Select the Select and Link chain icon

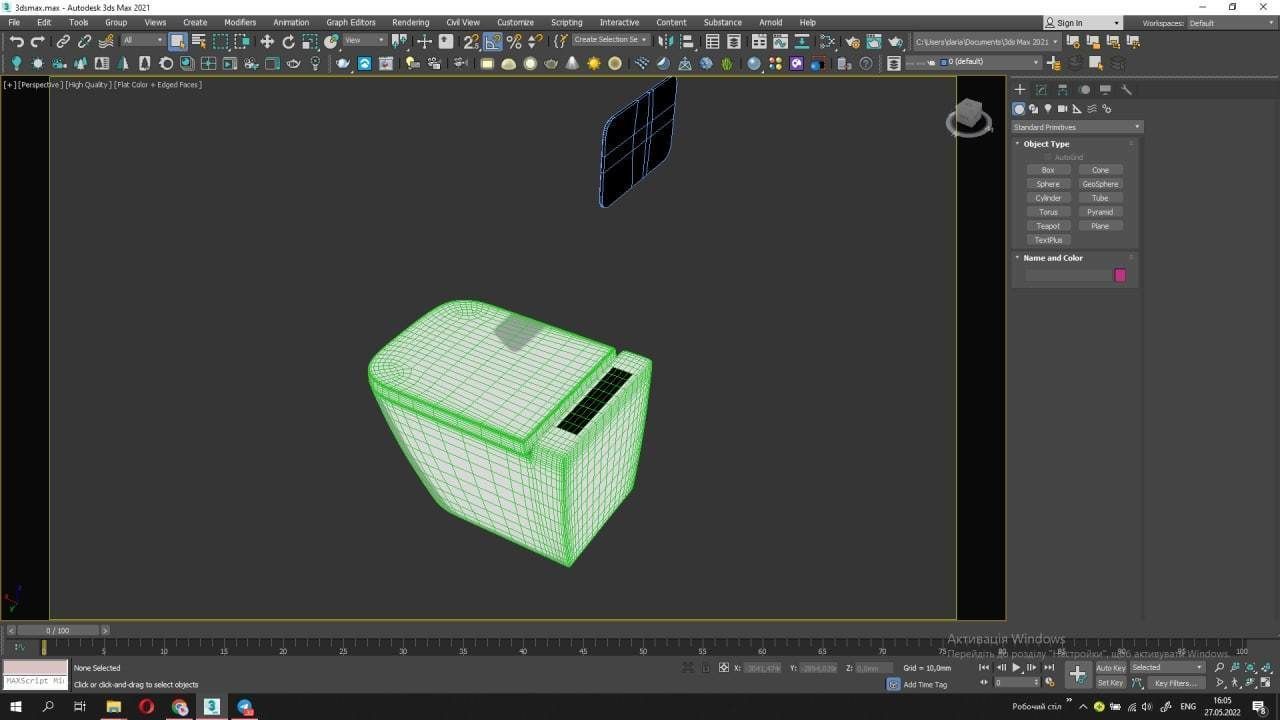coord(63,41)
